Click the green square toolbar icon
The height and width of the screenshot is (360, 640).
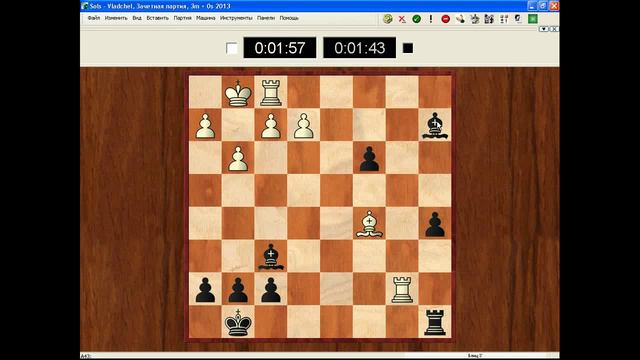coord(533,19)
